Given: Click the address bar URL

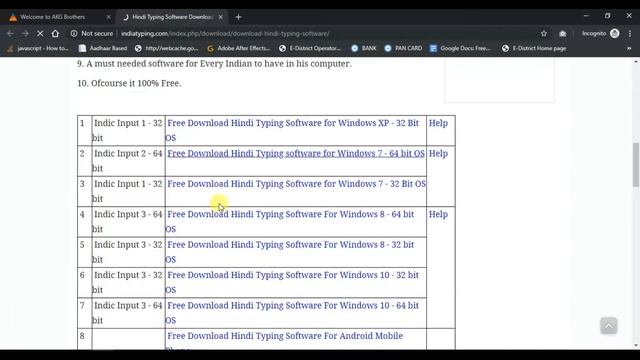Looking at the screenshot, I should [x=225, y=33].
